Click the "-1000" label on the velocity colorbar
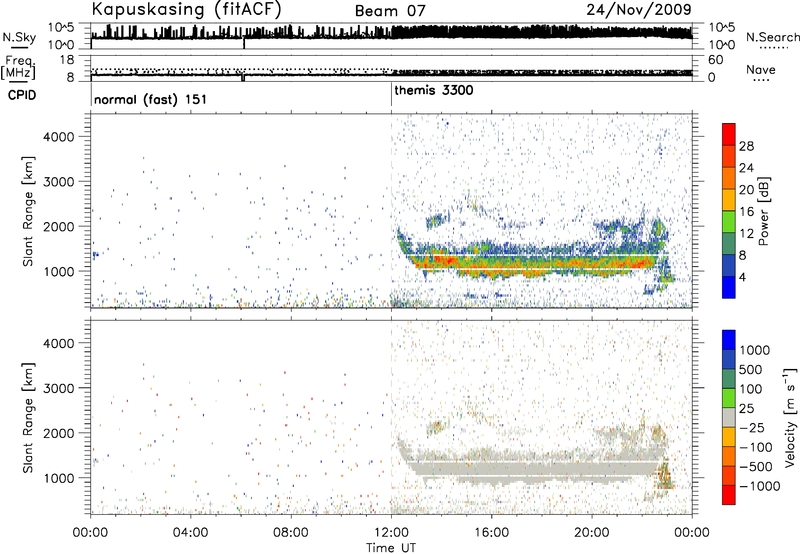This screenshot has width=800, height=554. 760,486
